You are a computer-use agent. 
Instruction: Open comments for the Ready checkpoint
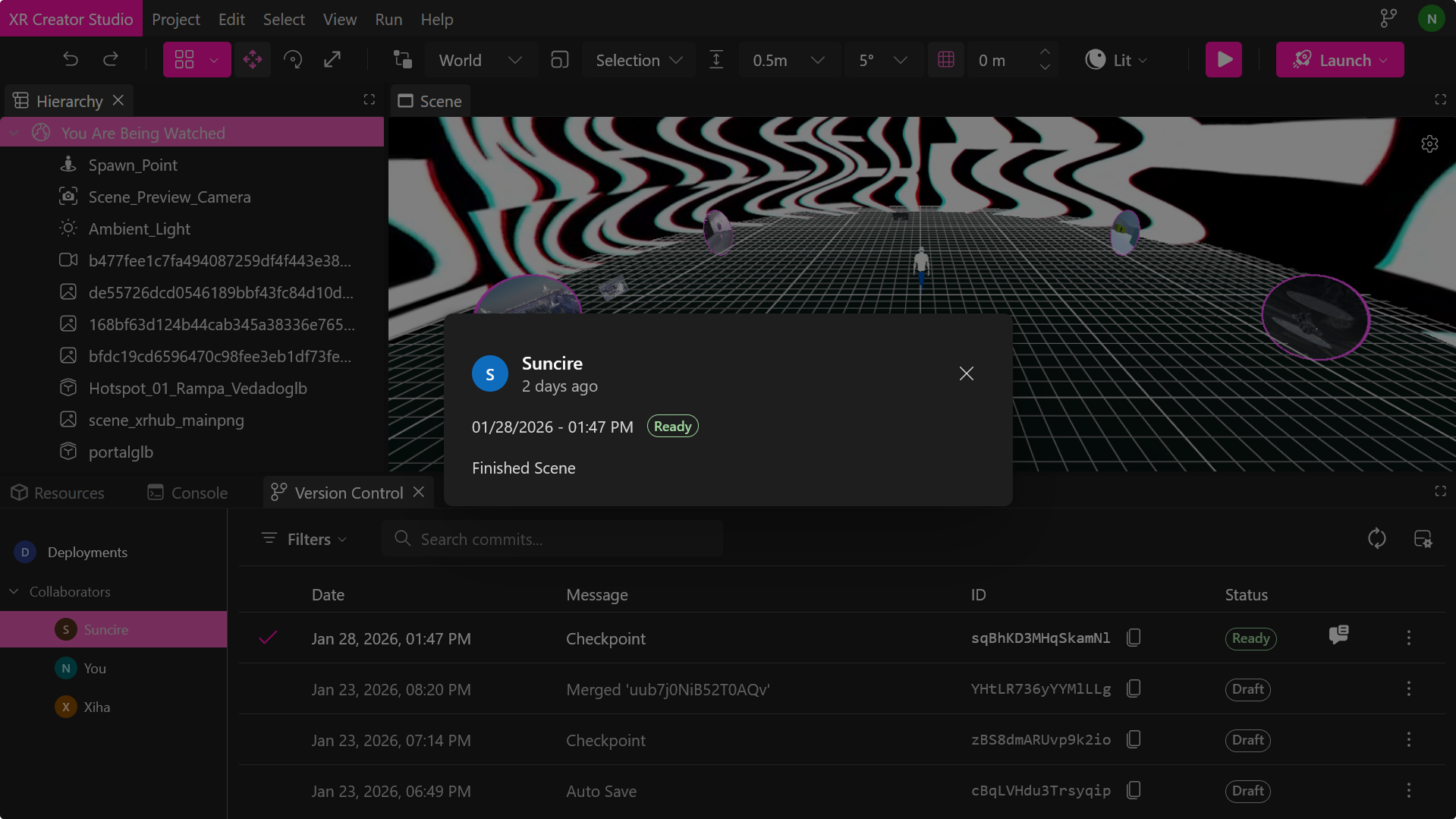pos(1338,635)
